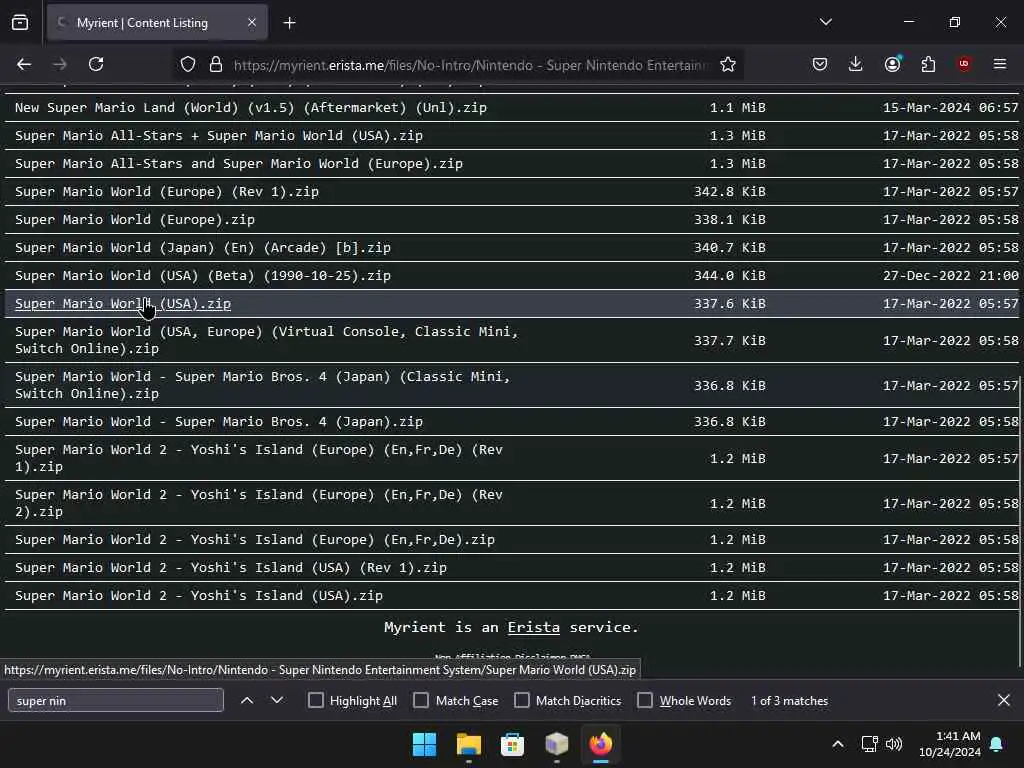
Task: Bookmark this page with the star
Action: coord(728,65)
